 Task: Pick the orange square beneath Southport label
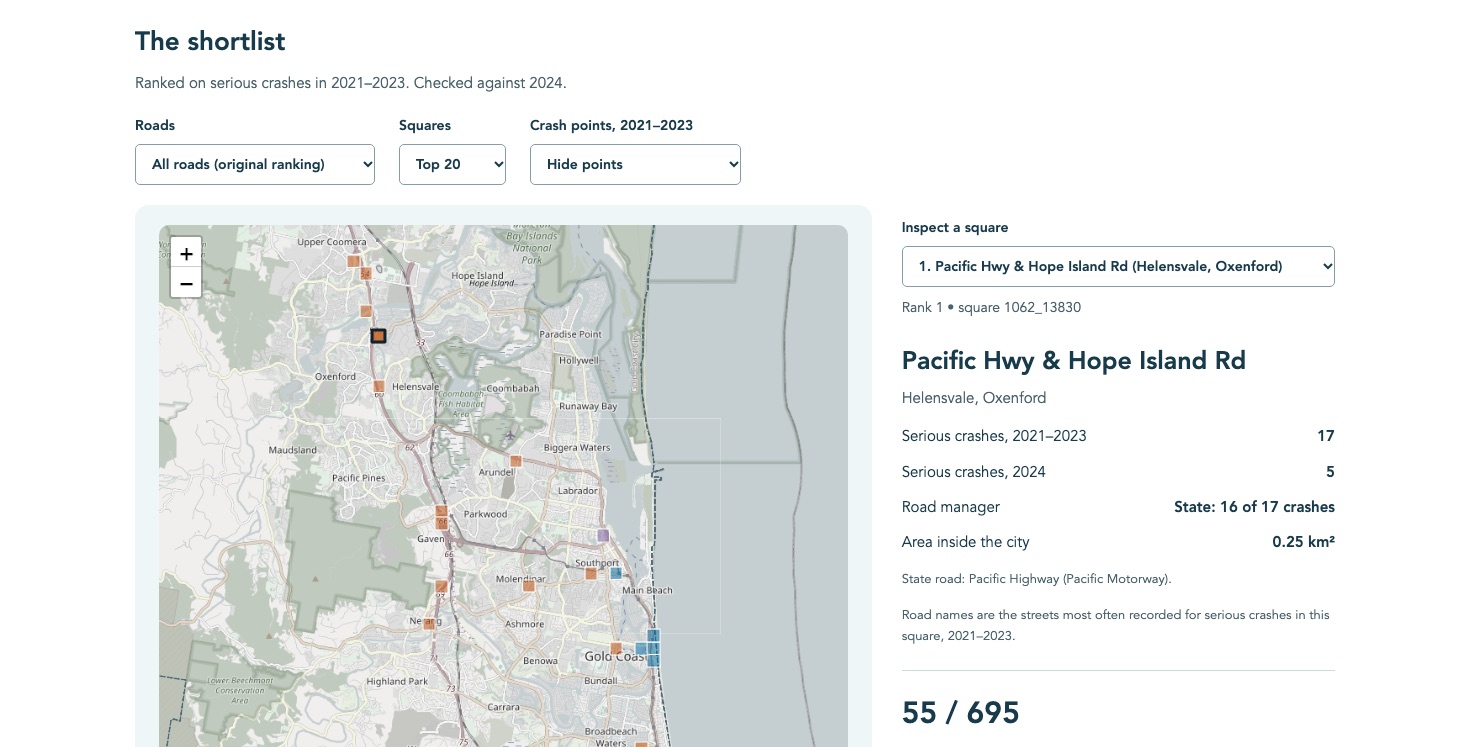pyautogui.click(x=591, y=573)
